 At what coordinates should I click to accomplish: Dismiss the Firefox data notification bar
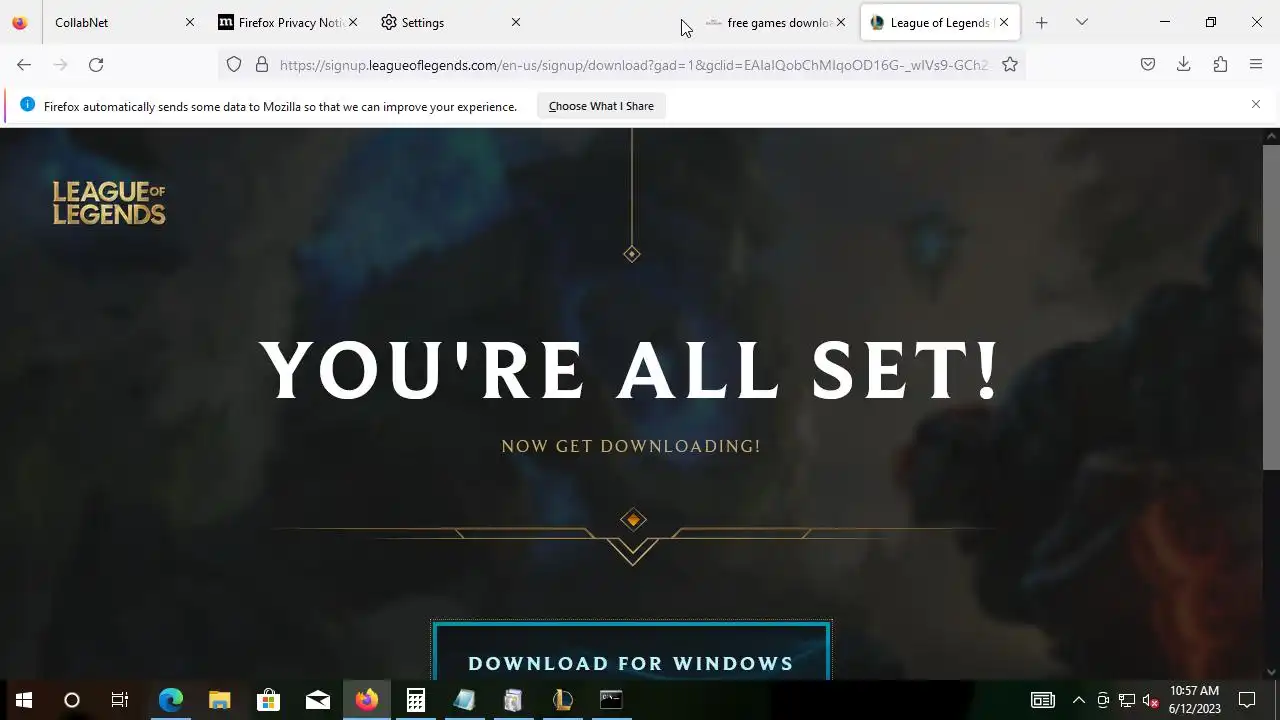tap(1256, 104)
